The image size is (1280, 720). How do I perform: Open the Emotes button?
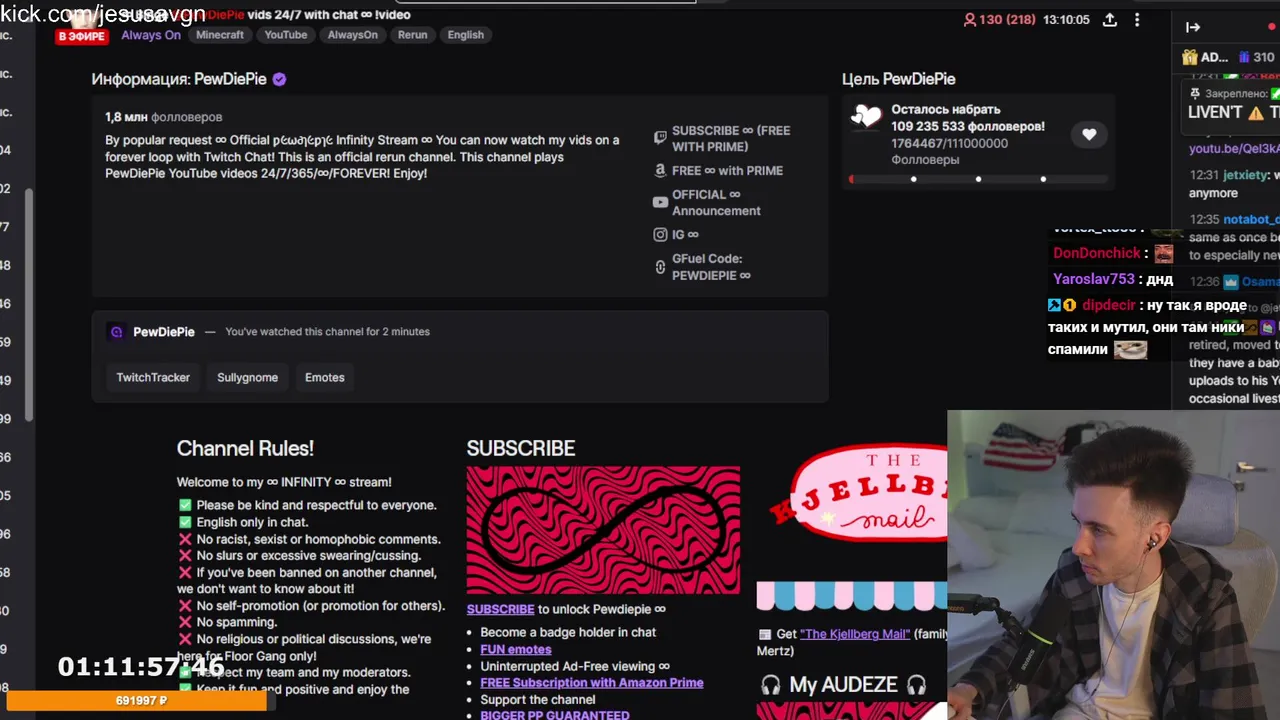point(324,378)
